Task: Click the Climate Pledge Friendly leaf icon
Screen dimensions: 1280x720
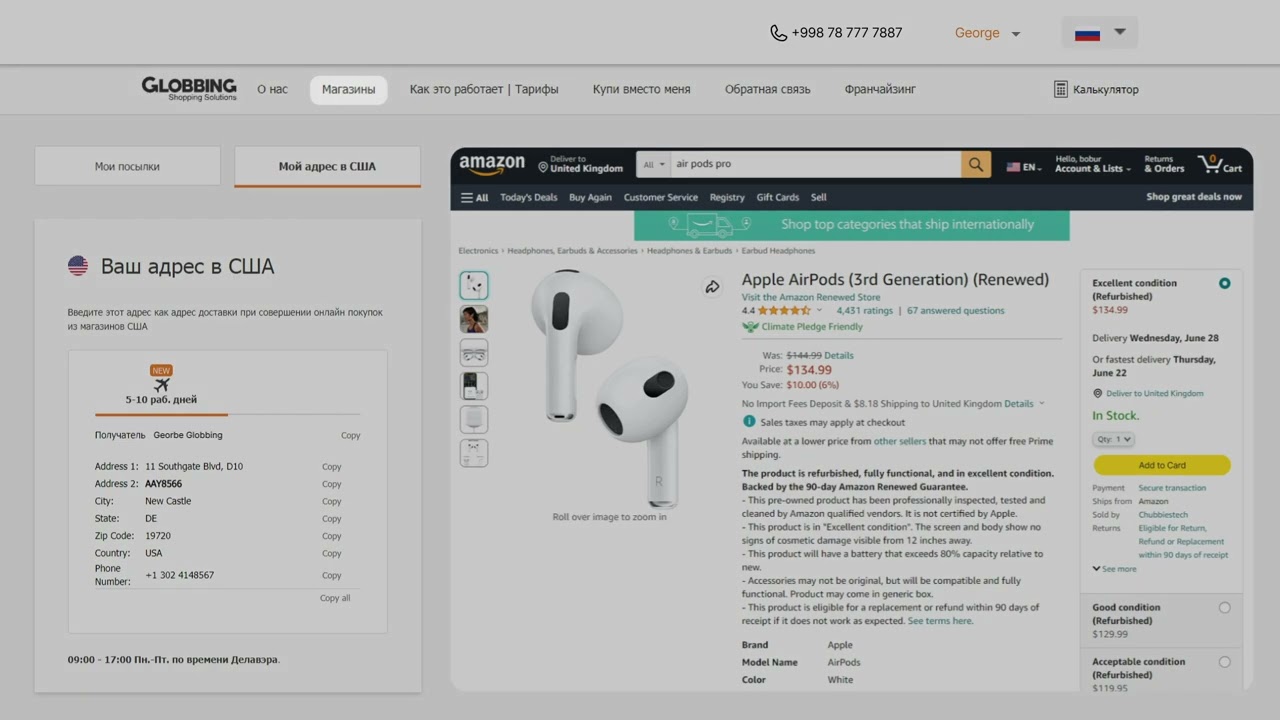Action: click(x=750, y=327)
